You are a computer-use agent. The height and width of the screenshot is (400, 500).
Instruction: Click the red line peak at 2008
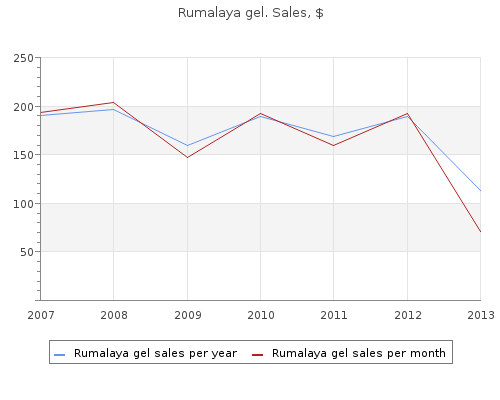click(x=114, y=102)
